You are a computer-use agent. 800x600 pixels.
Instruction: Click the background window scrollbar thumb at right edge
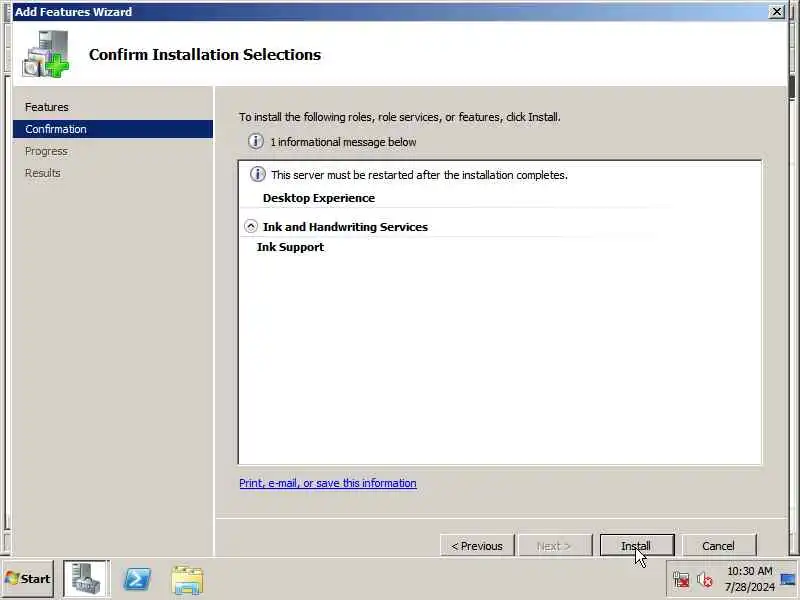792,87
